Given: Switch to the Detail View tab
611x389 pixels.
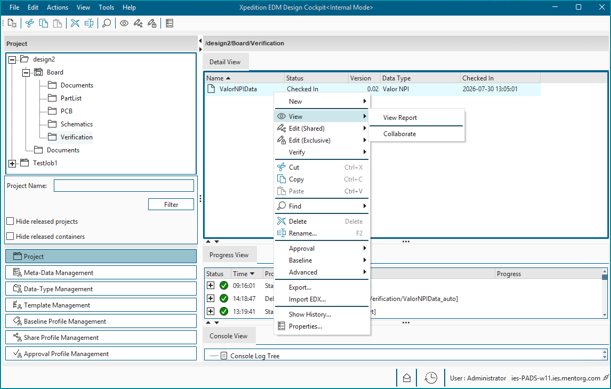Looking at the screenshot, I should pyautogui.click(x=225, y=62).
